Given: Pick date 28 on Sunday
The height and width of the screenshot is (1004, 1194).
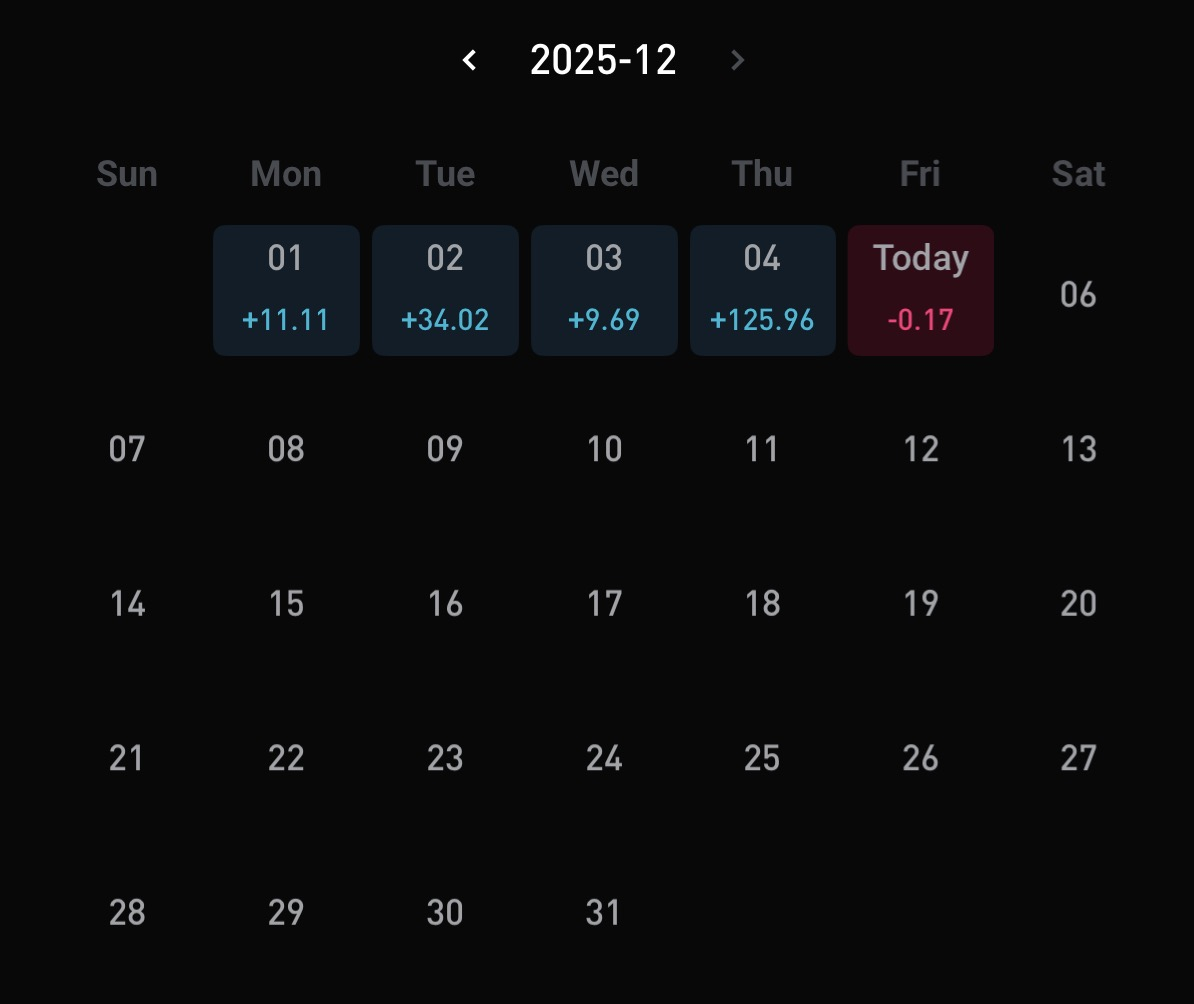Looking at the screenshot, I should (x=127, y=912).
